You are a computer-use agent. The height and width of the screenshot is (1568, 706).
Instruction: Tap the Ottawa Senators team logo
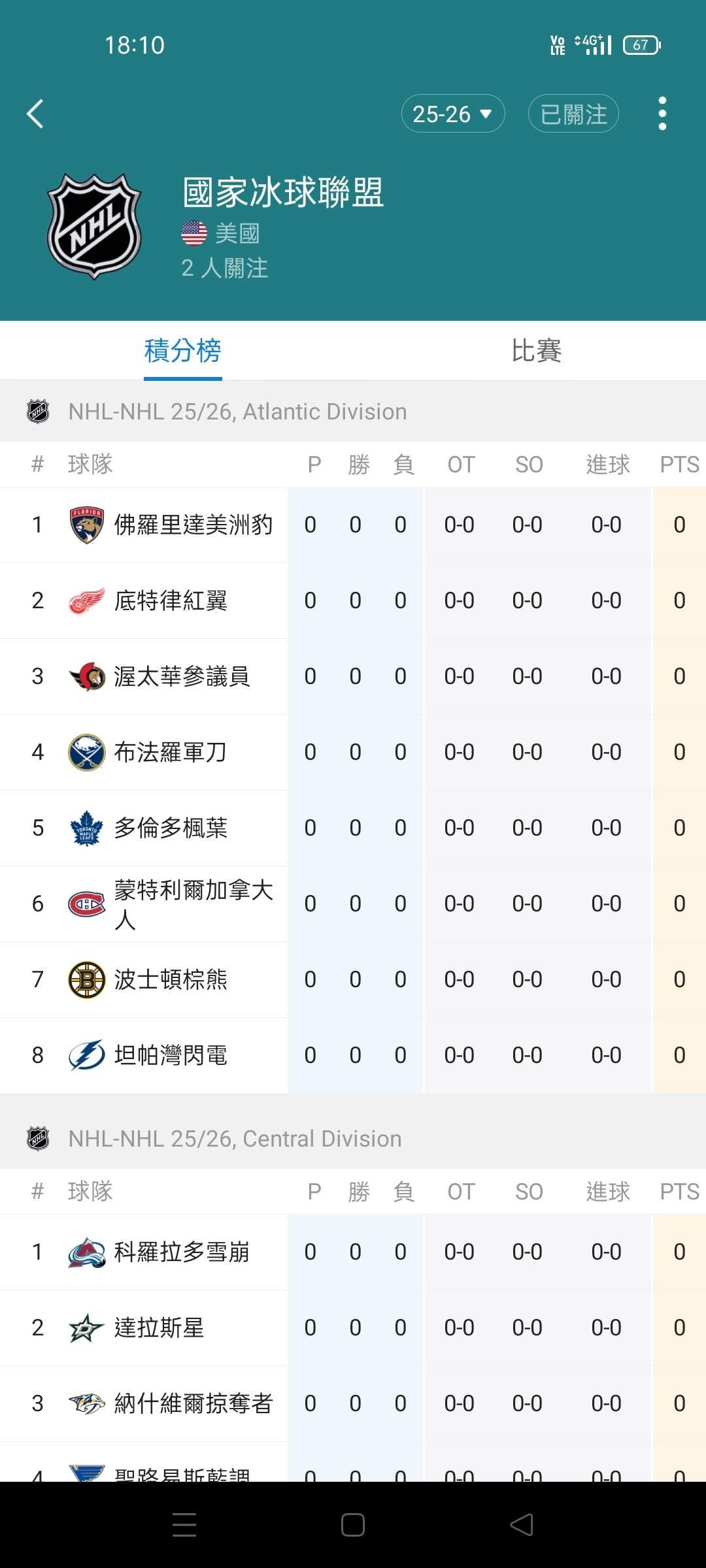tap(86, 676)
